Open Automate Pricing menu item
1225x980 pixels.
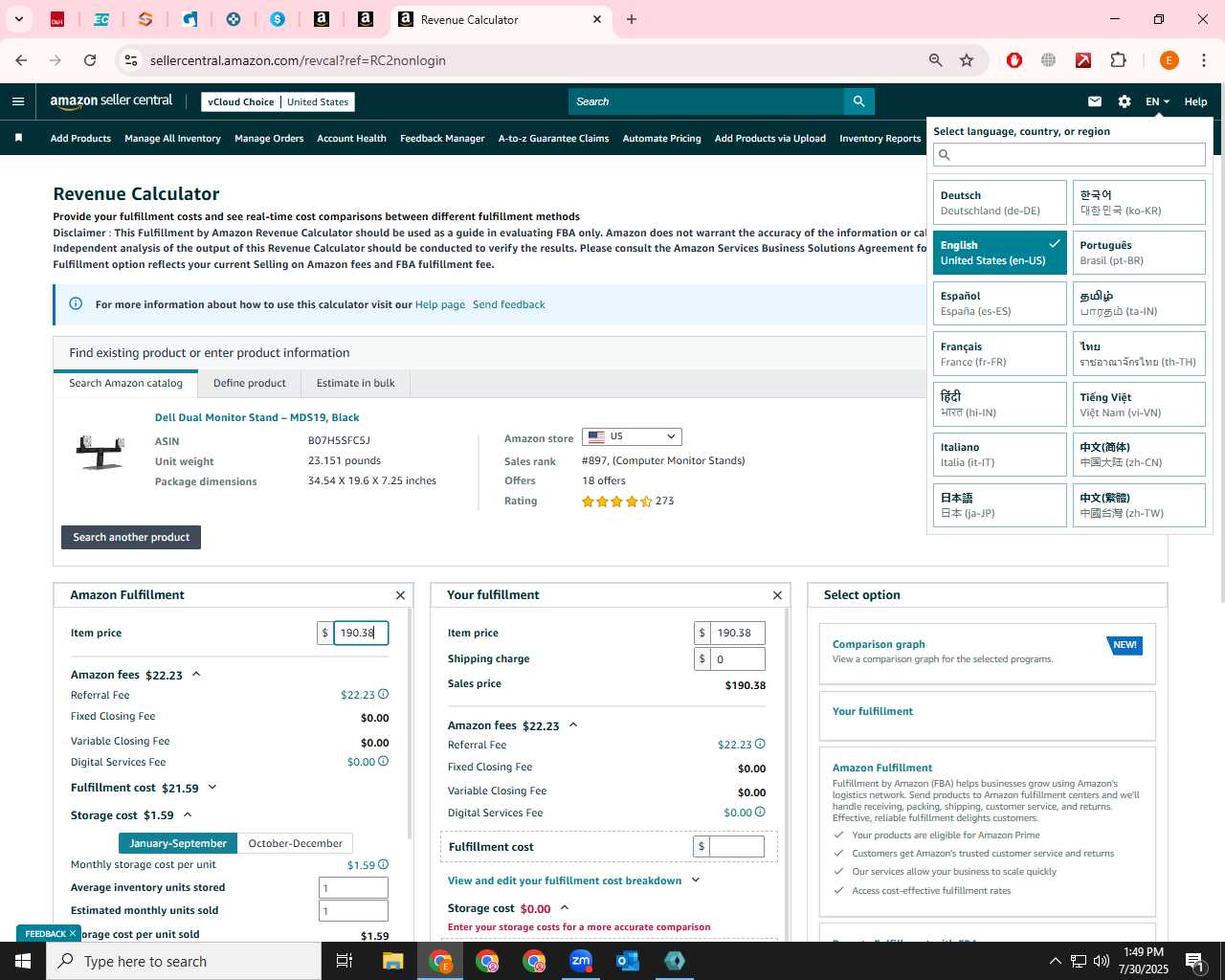point(661,139)
